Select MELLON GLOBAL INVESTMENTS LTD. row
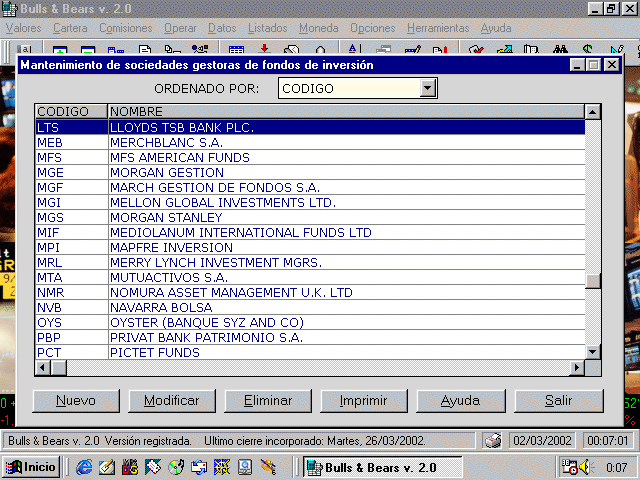 coord(310,202)
